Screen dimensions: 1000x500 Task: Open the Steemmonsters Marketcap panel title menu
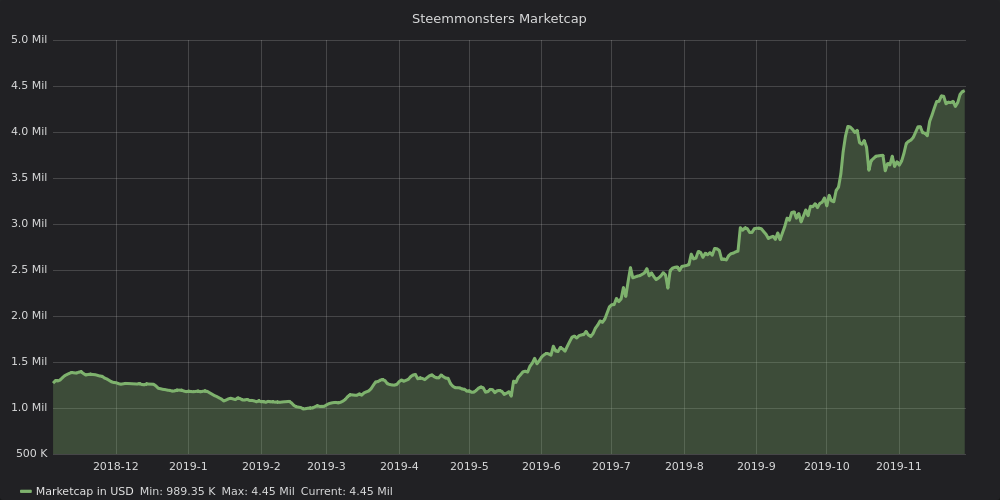point(499,19)
